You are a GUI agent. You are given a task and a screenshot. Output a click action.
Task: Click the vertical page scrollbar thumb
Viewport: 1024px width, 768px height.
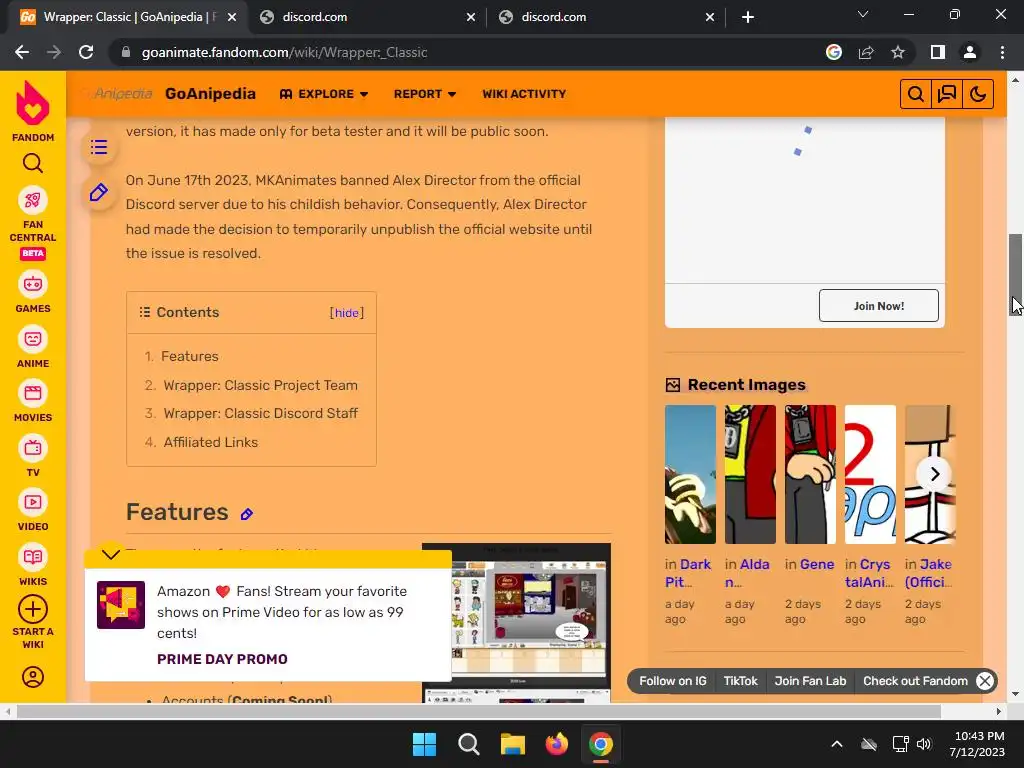pyautogui.click(x=1015, y=274)
